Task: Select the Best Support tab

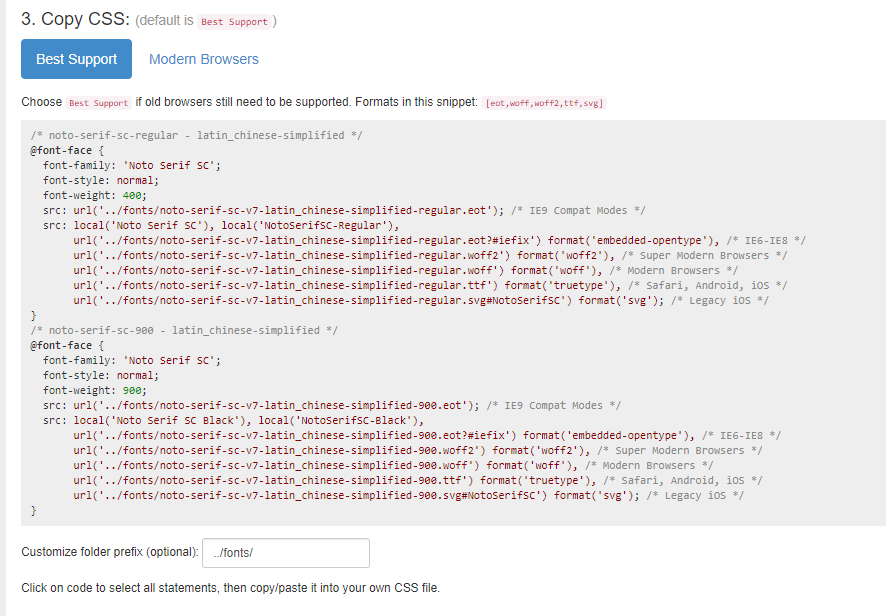Action: pyautogui.click(x=76, y=59)
